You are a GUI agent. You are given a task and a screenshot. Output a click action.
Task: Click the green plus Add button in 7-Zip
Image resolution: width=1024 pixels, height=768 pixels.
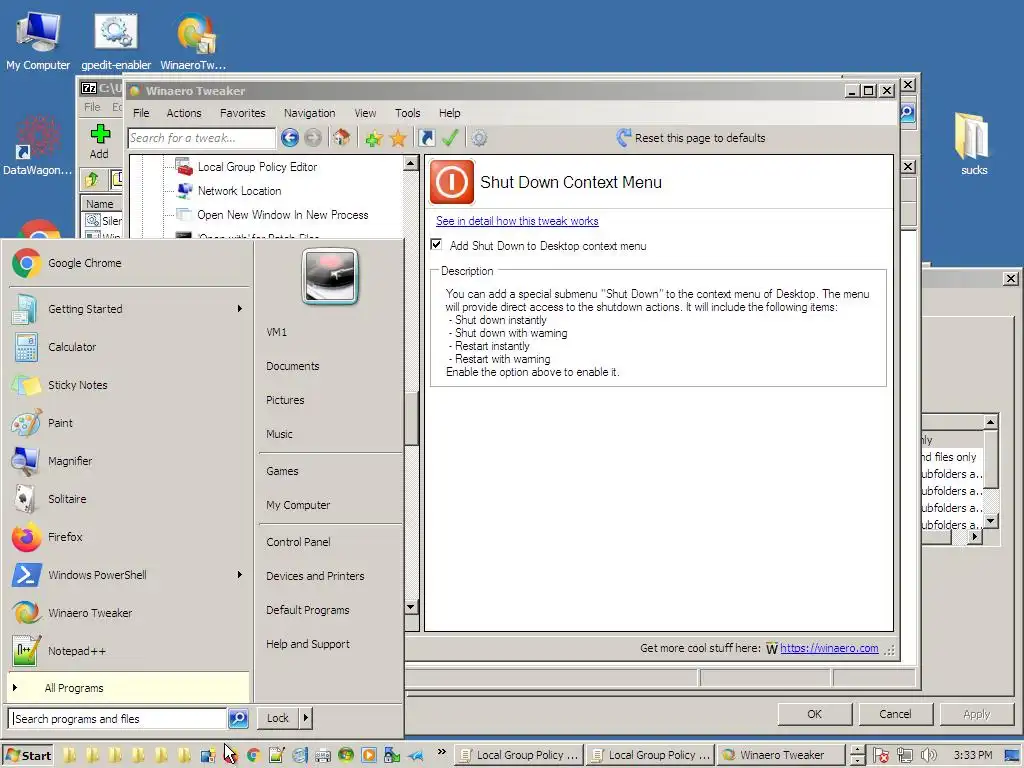coord(99,141)
